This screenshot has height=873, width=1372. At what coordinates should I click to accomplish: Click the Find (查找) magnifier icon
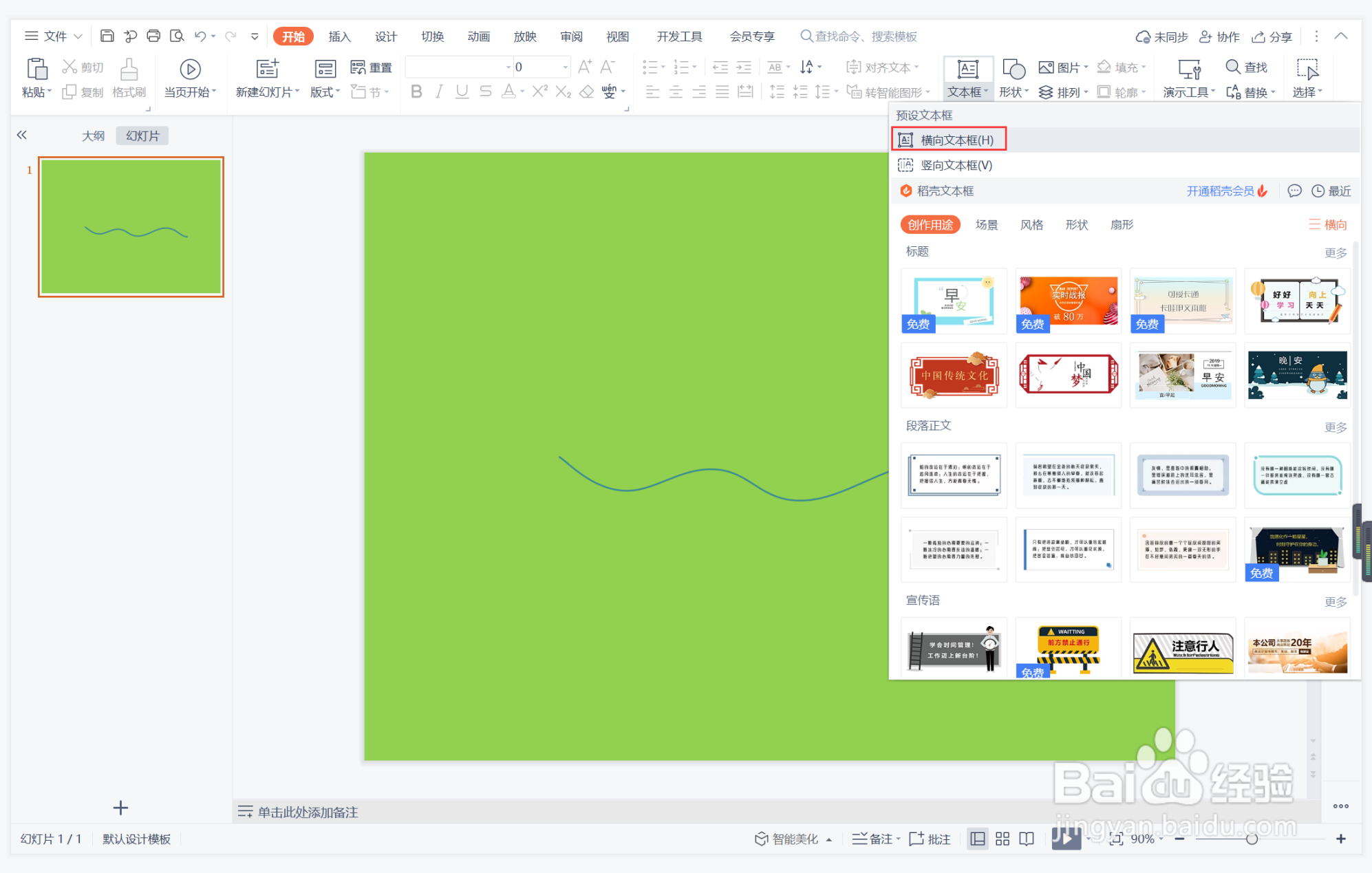(x=1232, y=67)
